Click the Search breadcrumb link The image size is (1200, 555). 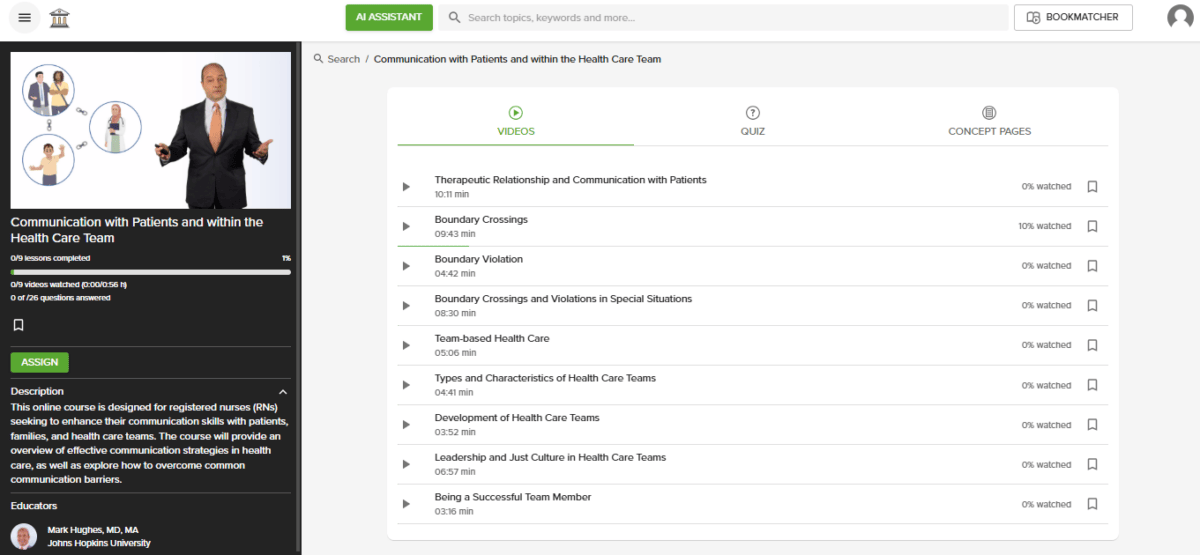pos(343,59)
